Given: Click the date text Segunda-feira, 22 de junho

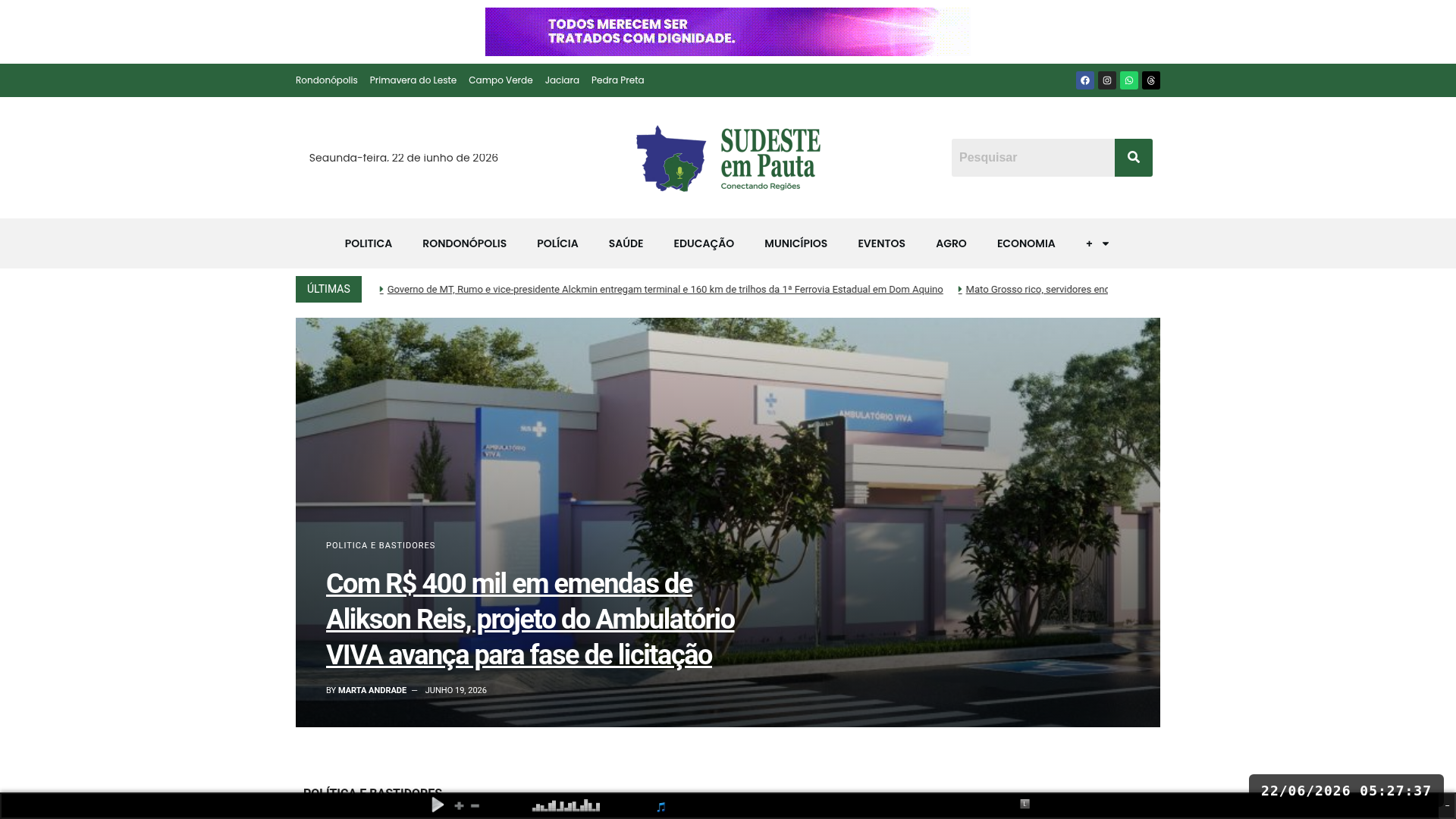Looking at the screenshot, I should pyautogui.click(x=403, y=158).
